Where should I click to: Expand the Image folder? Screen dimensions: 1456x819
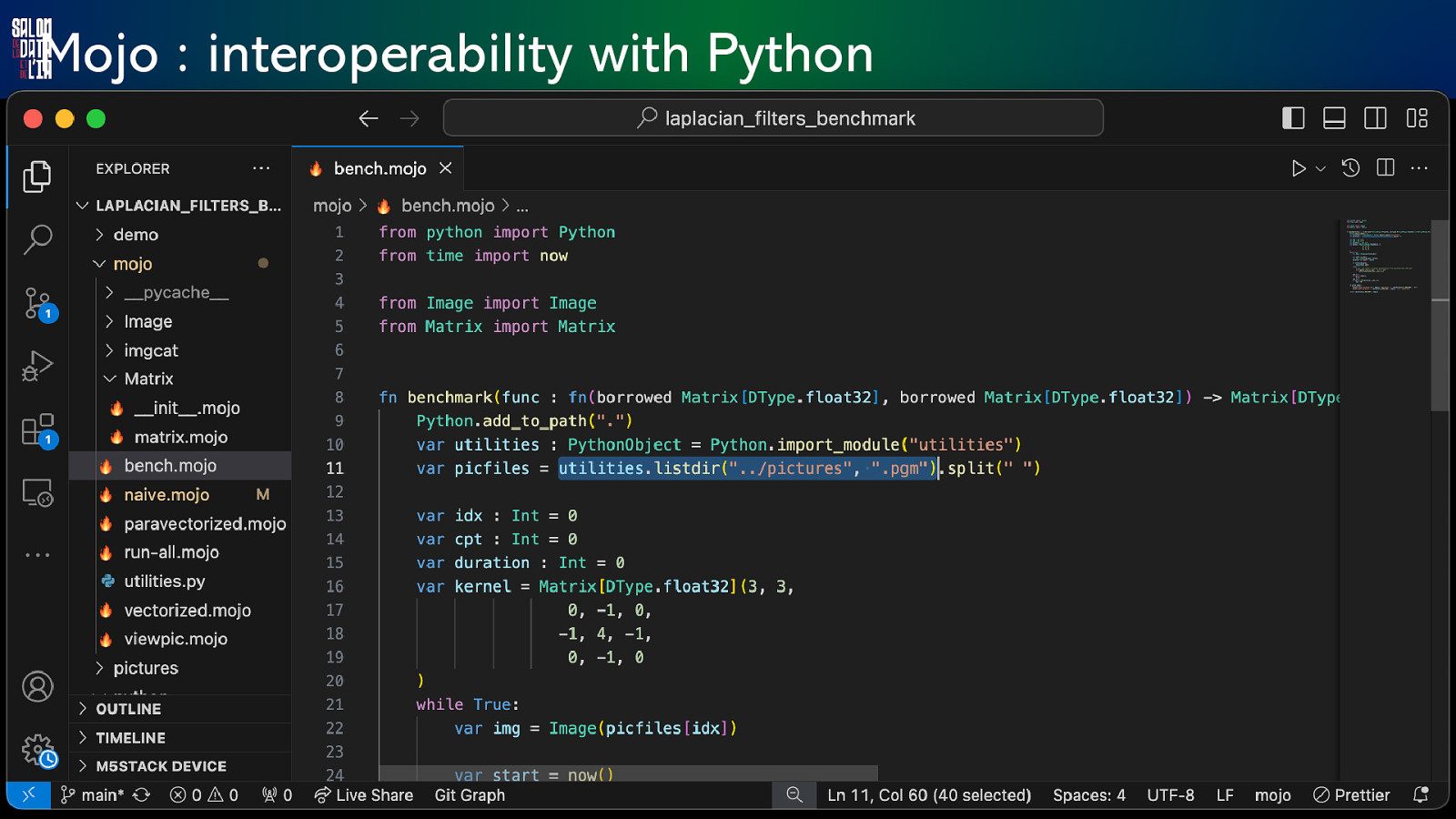[x=180, y=321]
